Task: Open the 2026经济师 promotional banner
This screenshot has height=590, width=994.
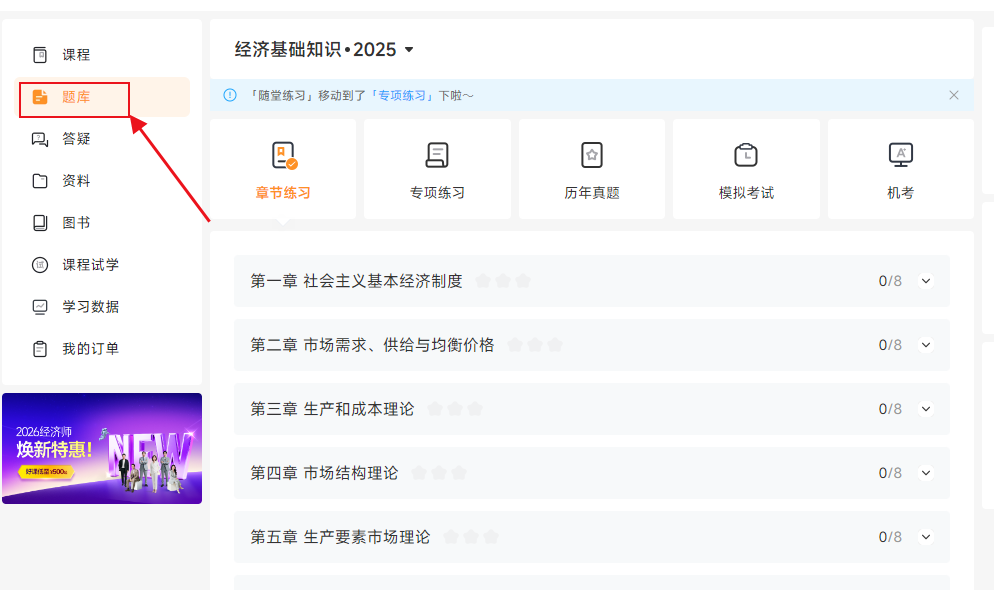Action: coord(102,448)
